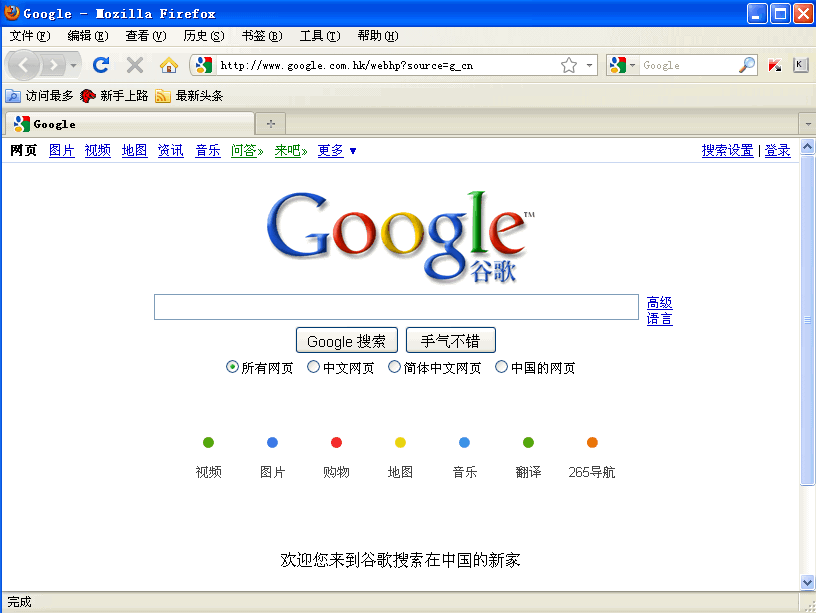This screenshot has width=816, height=613.
Task: Click the Google 搜索 button
Action: (x=347, y=340)
